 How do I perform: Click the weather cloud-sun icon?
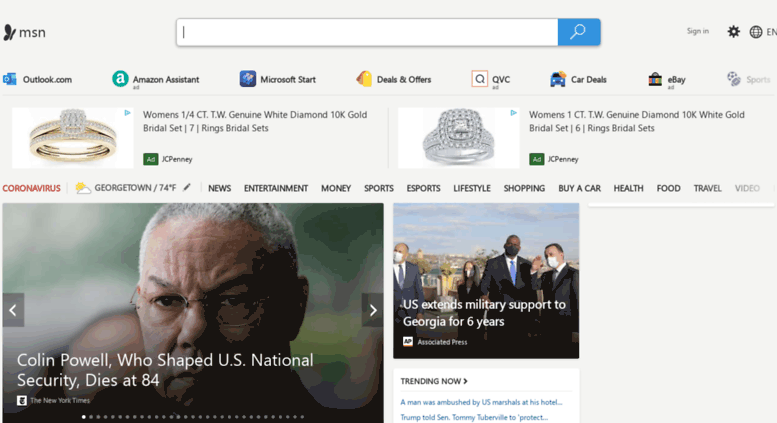[x=83, y=188]
